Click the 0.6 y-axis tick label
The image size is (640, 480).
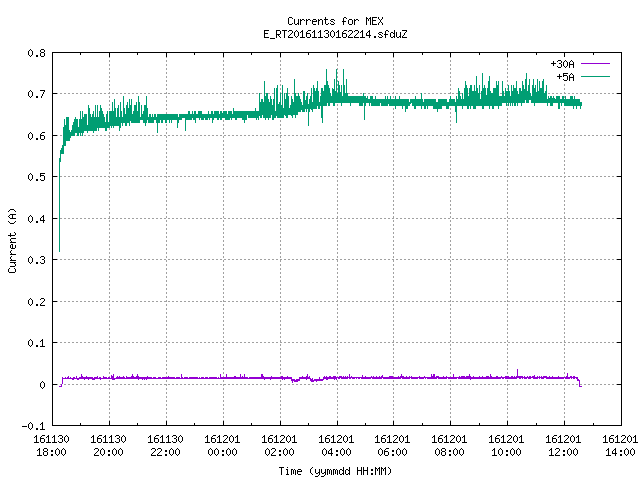(36, 136)
